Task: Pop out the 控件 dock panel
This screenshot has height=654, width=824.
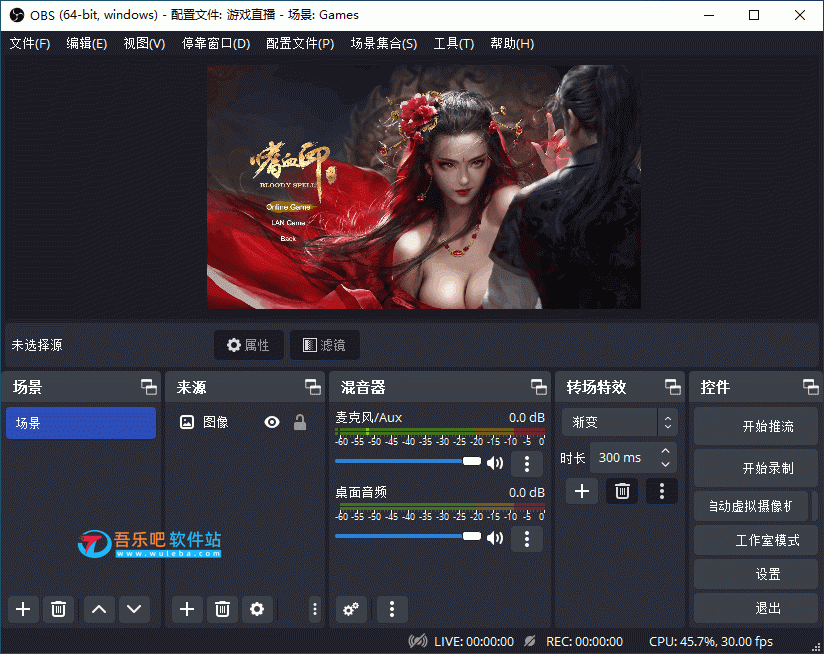Action: click(811, 388)
